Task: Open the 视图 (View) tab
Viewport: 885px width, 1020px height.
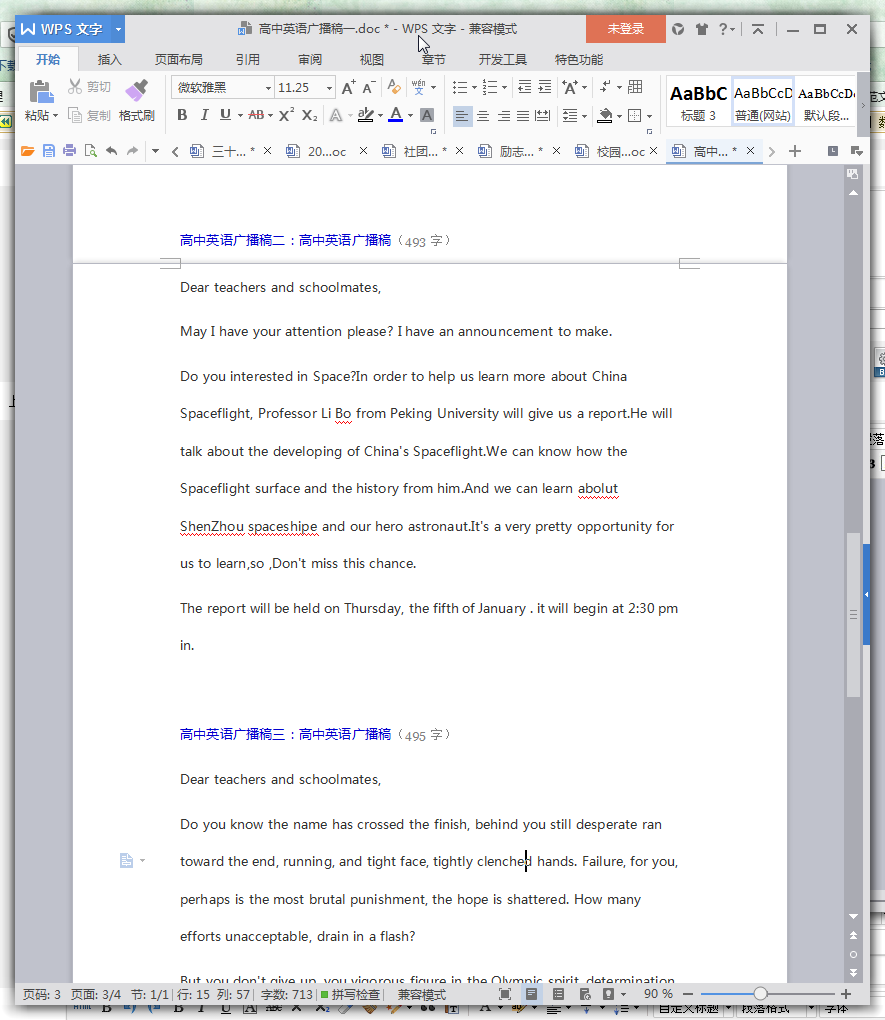Action: [372, 60]
